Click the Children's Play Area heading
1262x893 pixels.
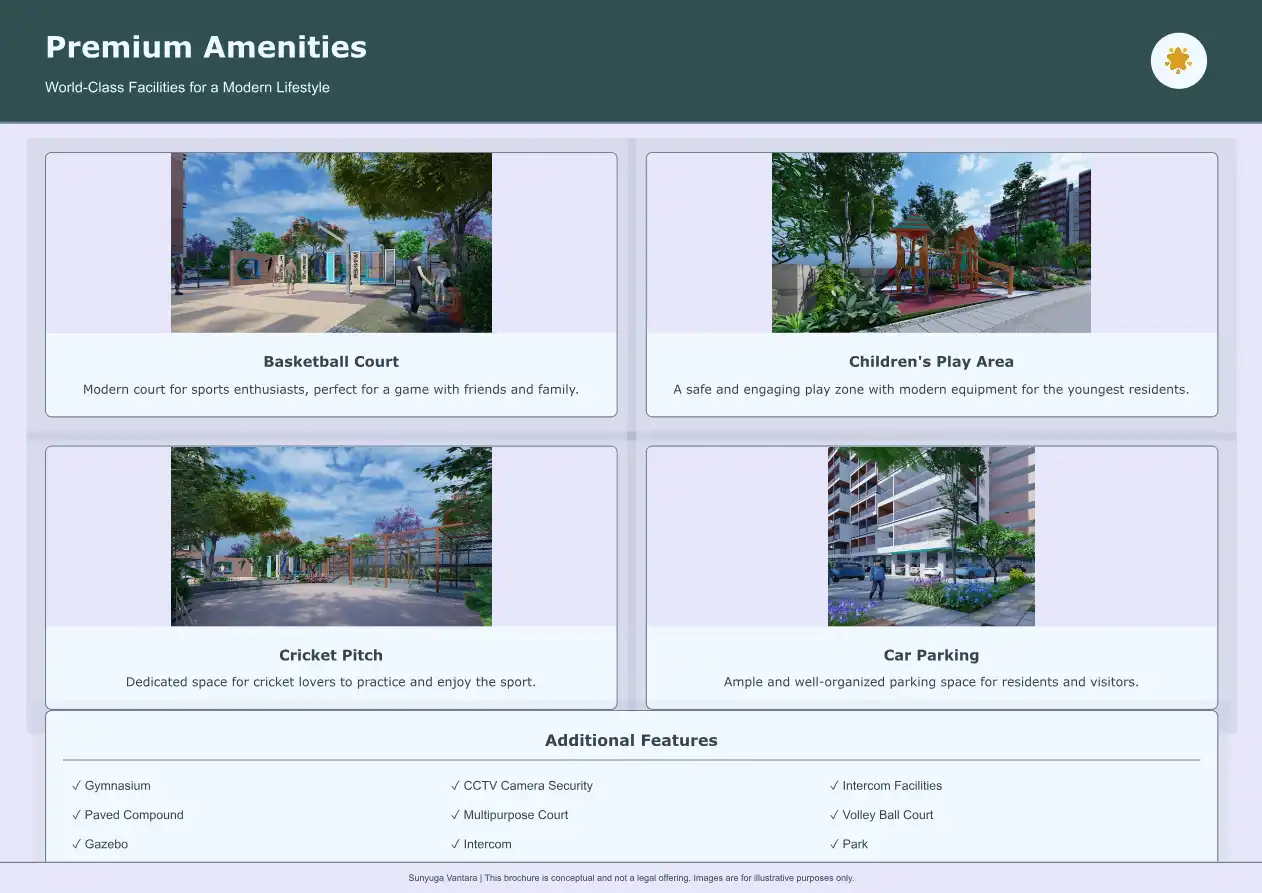pos(931,362)
